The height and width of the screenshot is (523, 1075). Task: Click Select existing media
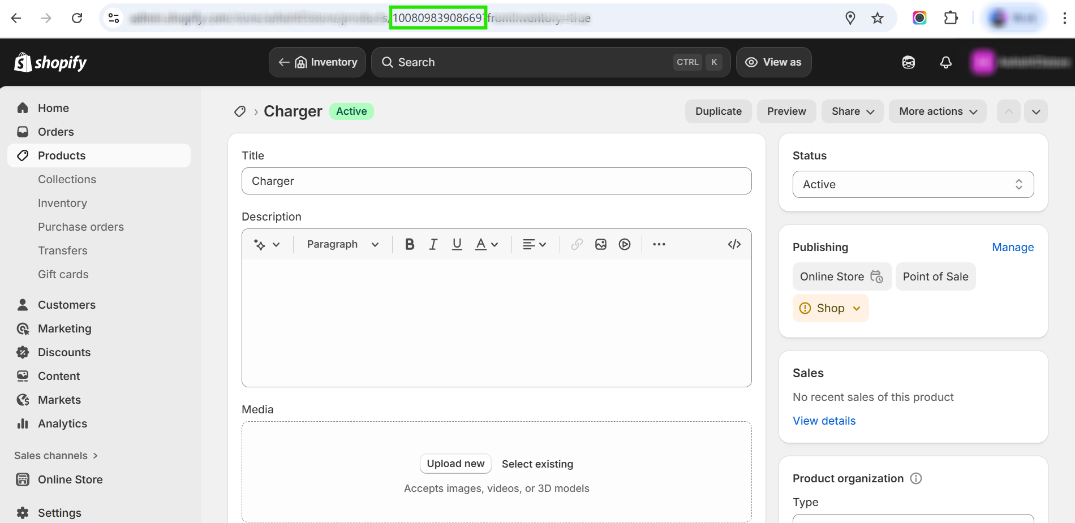(x=538, y=464)
